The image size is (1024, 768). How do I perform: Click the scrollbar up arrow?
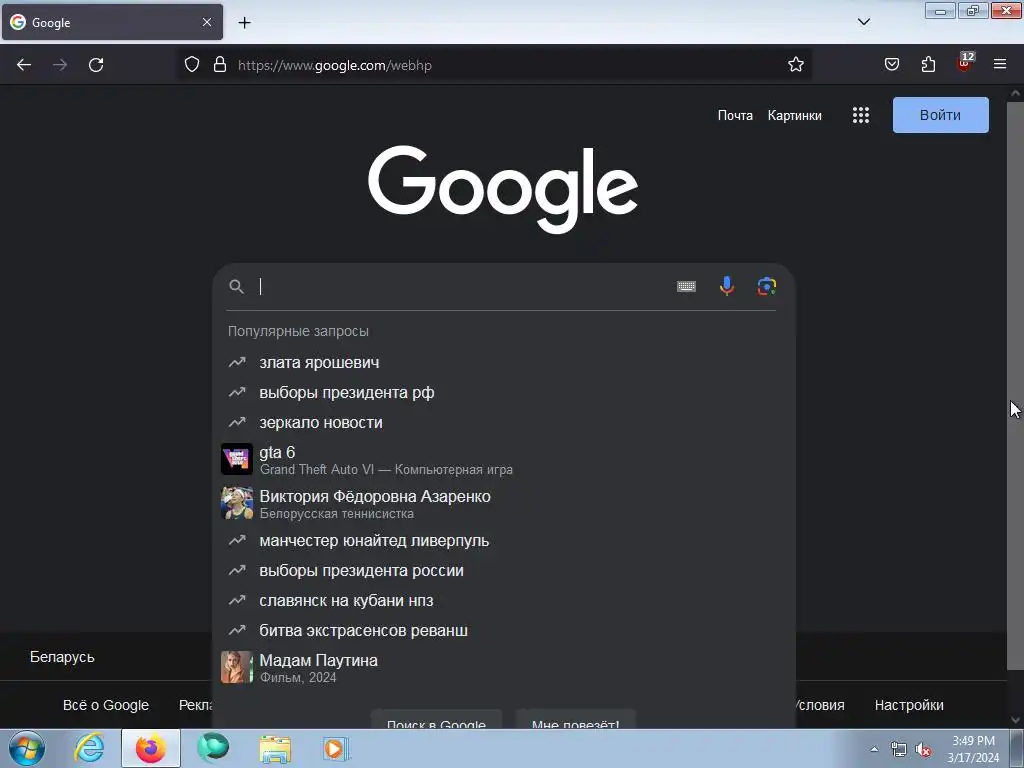pyautogui.click(x=1015, y=93)
